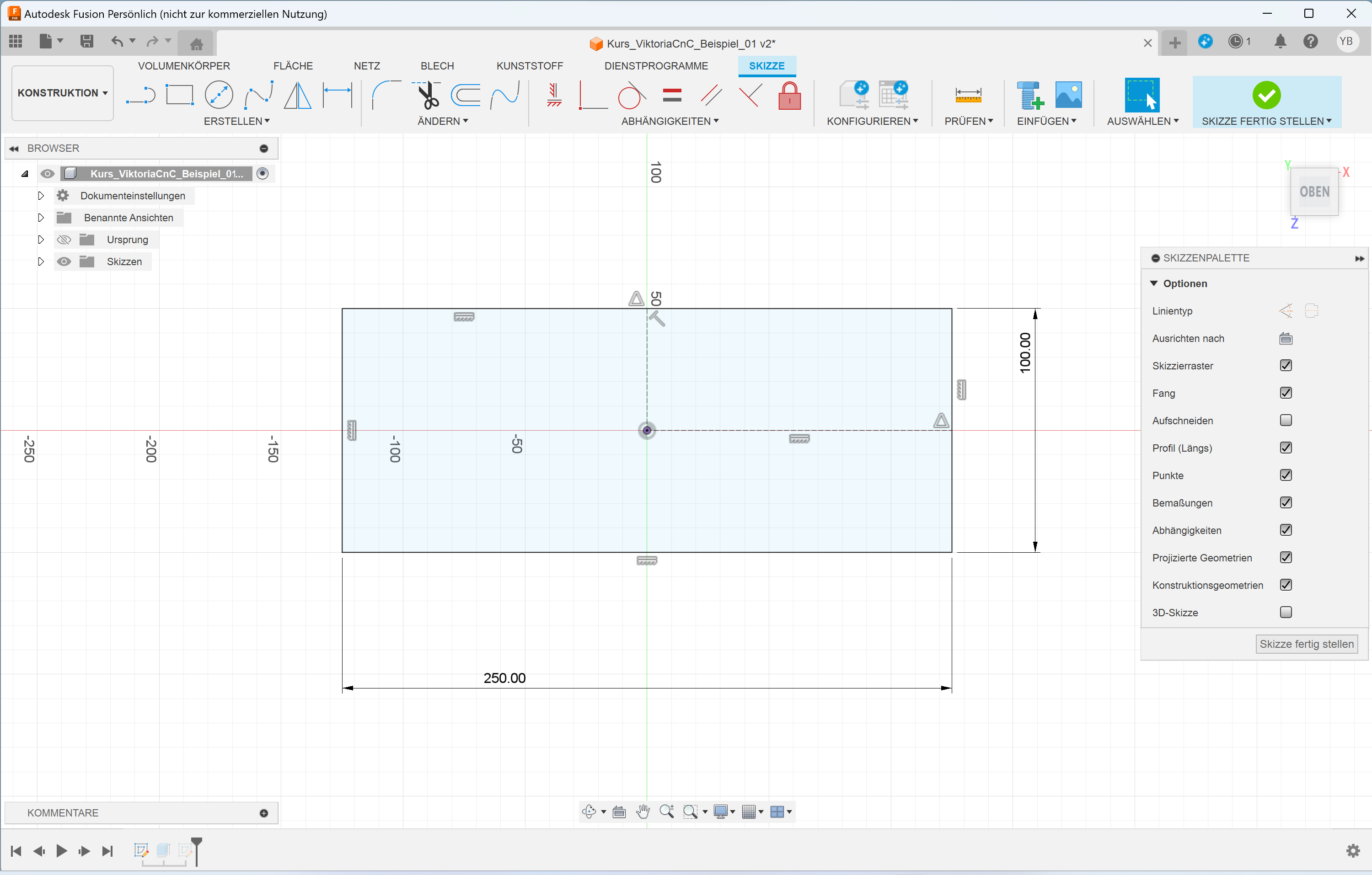Image resolution: width=1372 pixels, height=875 pixels.
Task: Turn on 3D-Skizze option
Action: tap(1286, 613)
